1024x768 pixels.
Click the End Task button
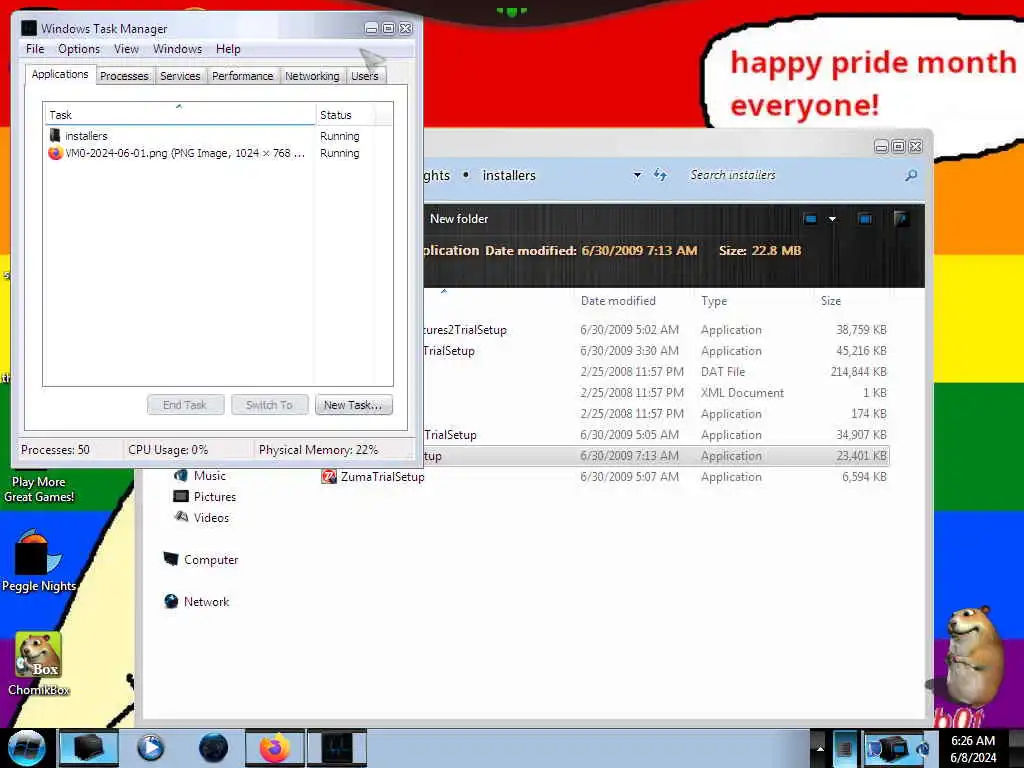click(x=185, y=405)
